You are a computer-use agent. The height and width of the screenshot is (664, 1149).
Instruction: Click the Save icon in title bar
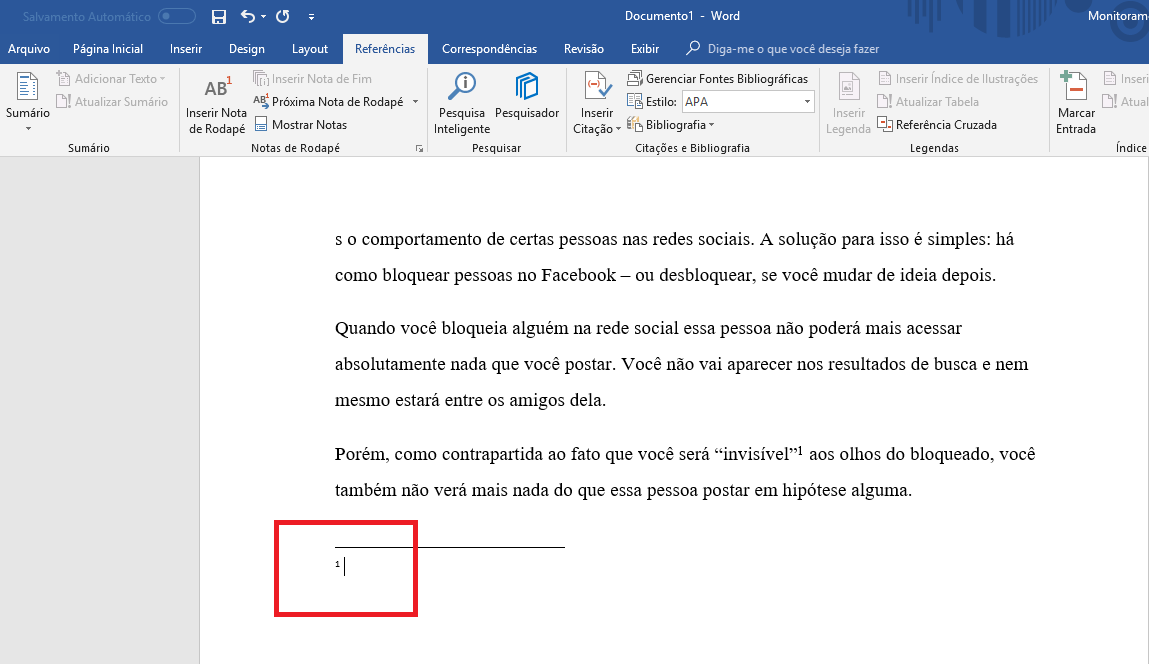(219, 16)
